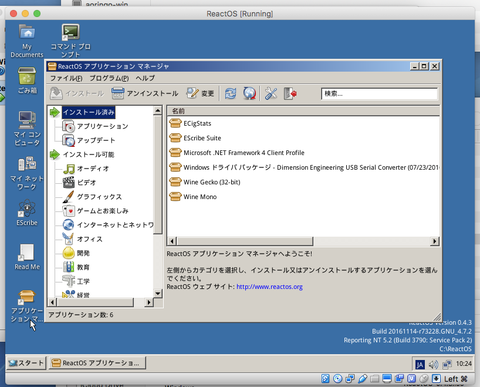Viewport: 480px width, 387px height.
Task: Open settings via wrench and screwdriver icon
Action: pos(271,94)
